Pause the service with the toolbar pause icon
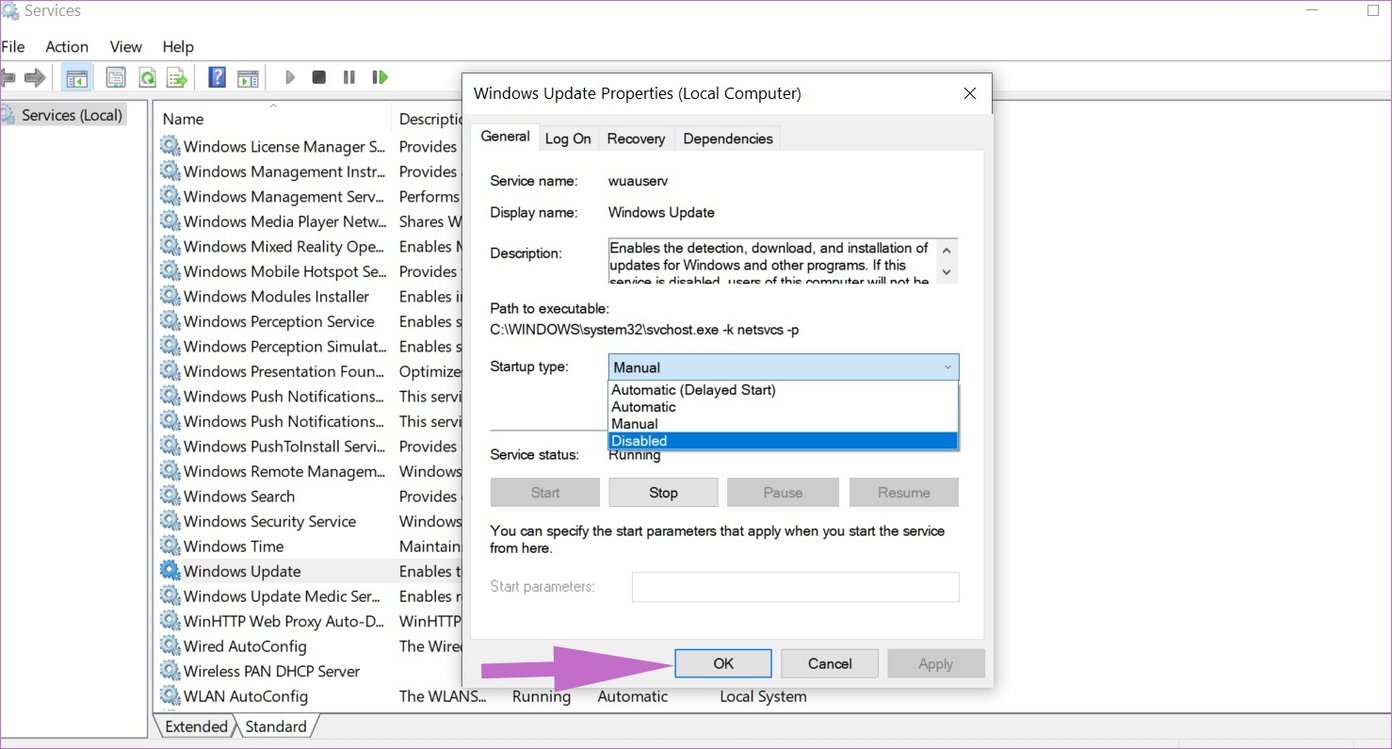1392x749 pixels. [x=349, y=77]
